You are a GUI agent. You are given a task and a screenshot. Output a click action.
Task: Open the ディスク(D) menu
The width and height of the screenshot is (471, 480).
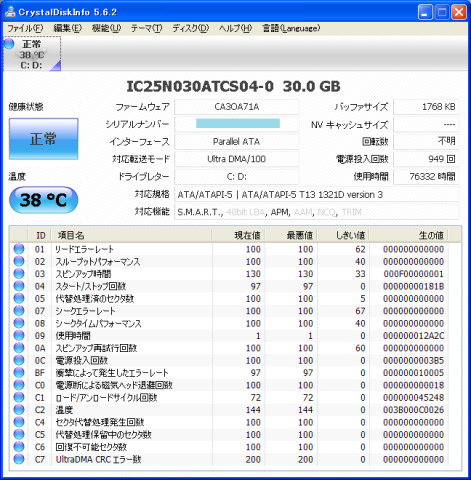pyautogui.click(x=190, y=28)
